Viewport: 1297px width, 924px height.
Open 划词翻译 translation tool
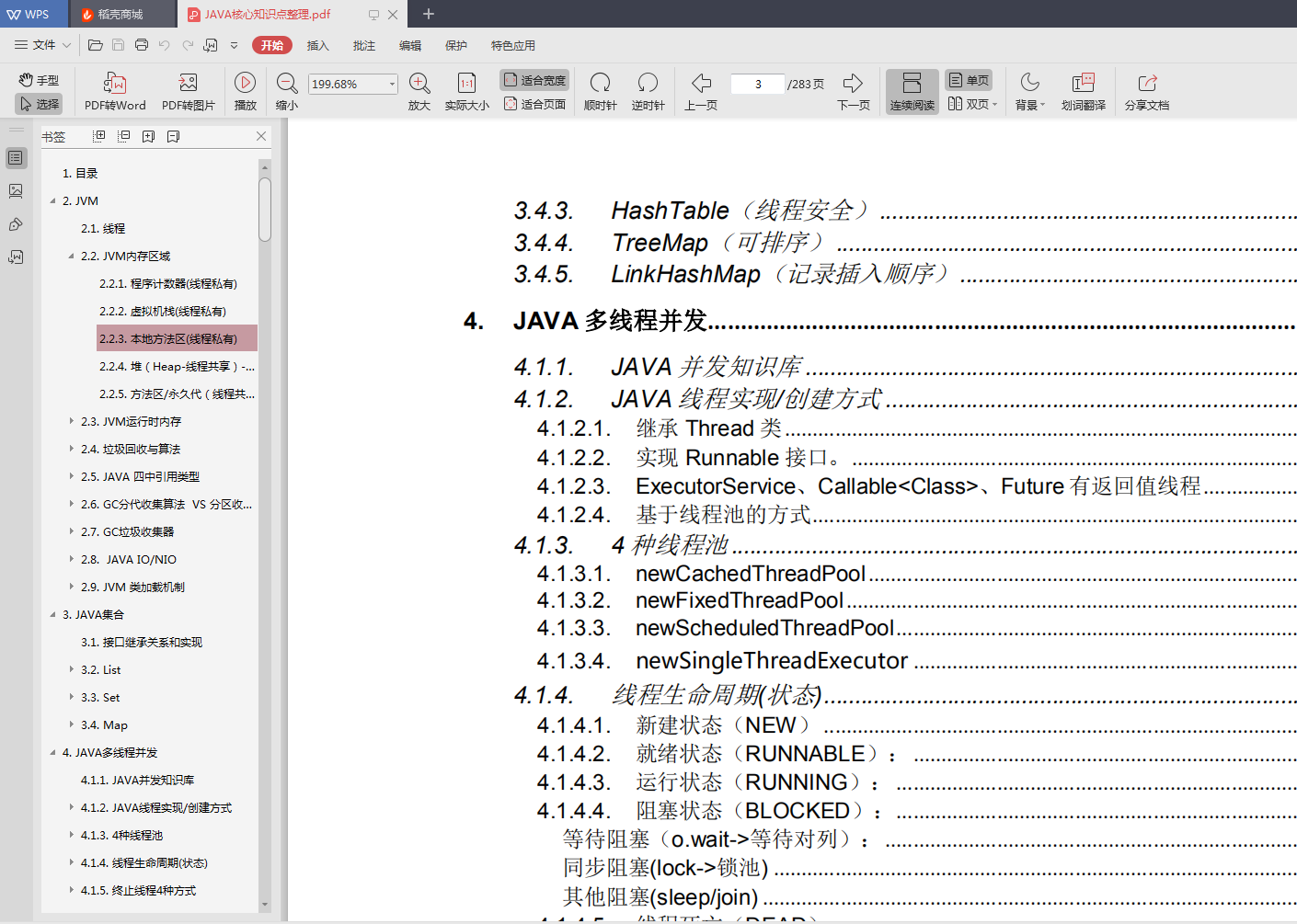point(1084,92)
